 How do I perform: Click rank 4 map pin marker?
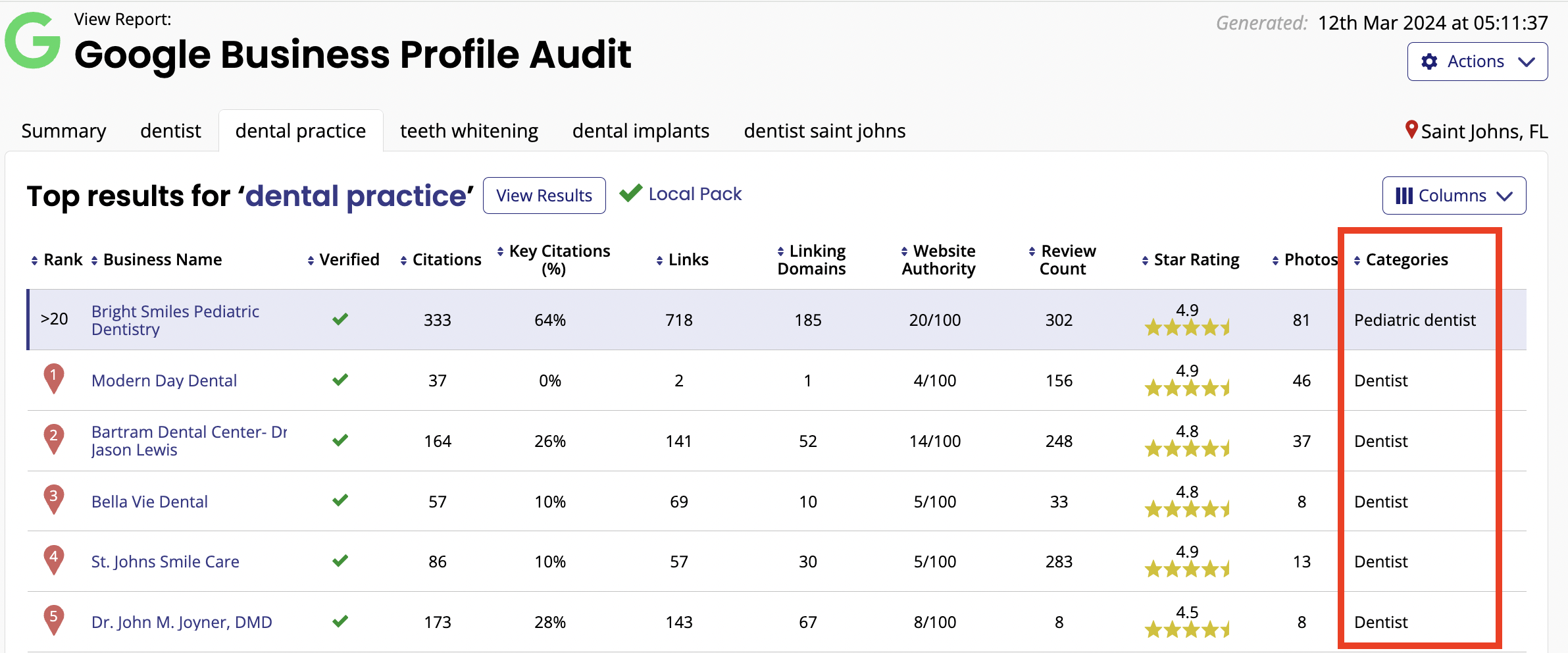(x=53, y=560)
